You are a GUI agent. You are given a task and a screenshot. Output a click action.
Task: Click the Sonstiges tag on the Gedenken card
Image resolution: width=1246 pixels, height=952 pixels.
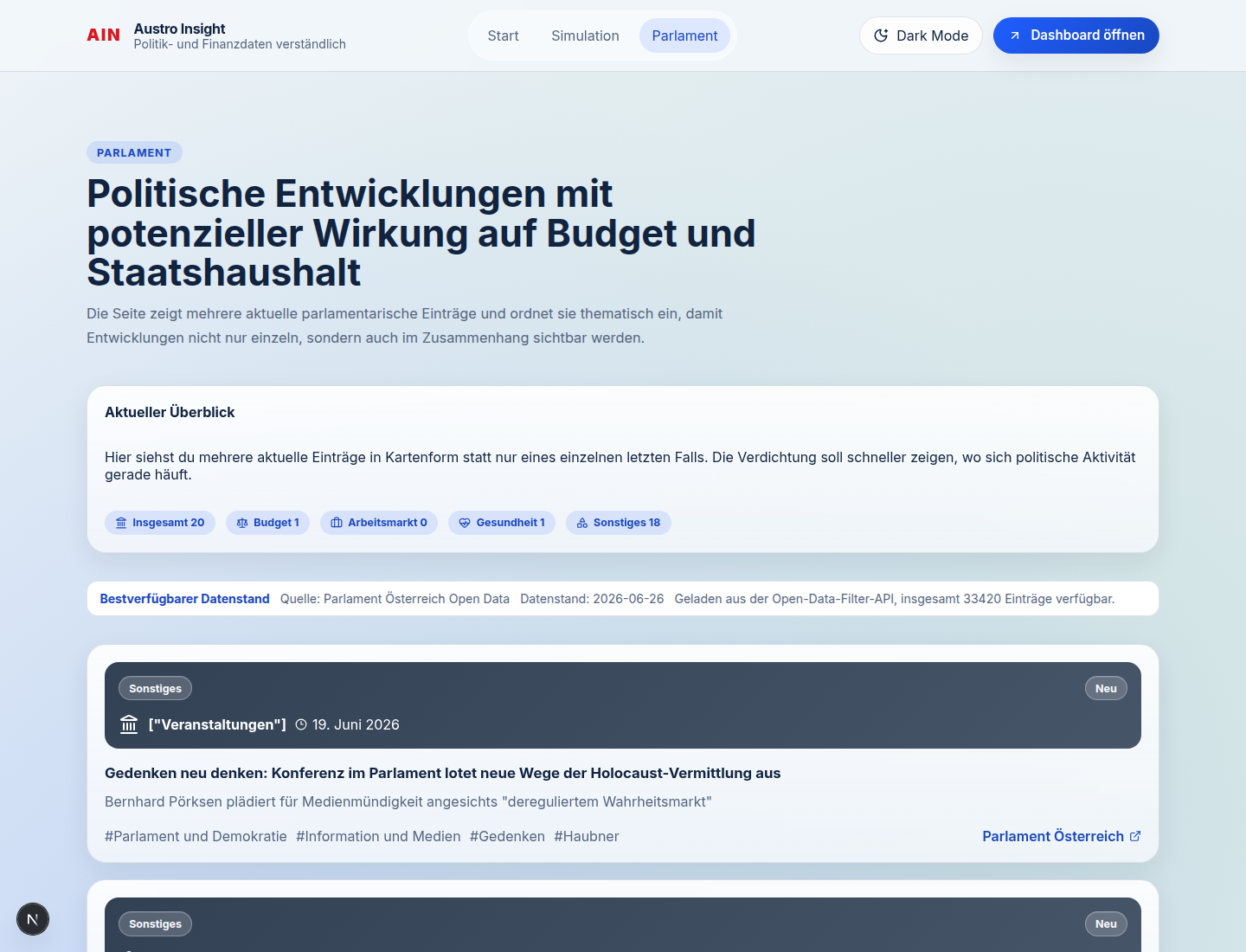point(155,689)
